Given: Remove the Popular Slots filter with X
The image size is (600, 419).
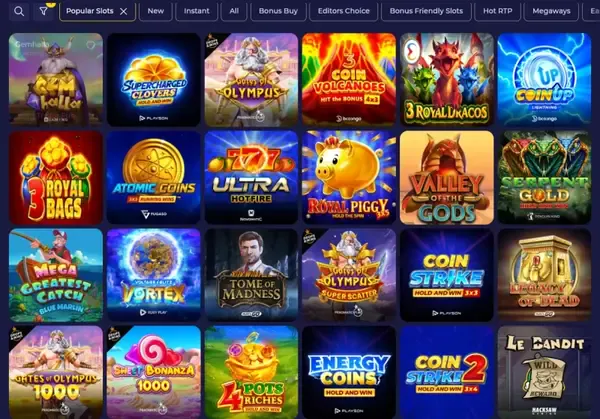Looking at the screenshot, I should coord(124,11).
